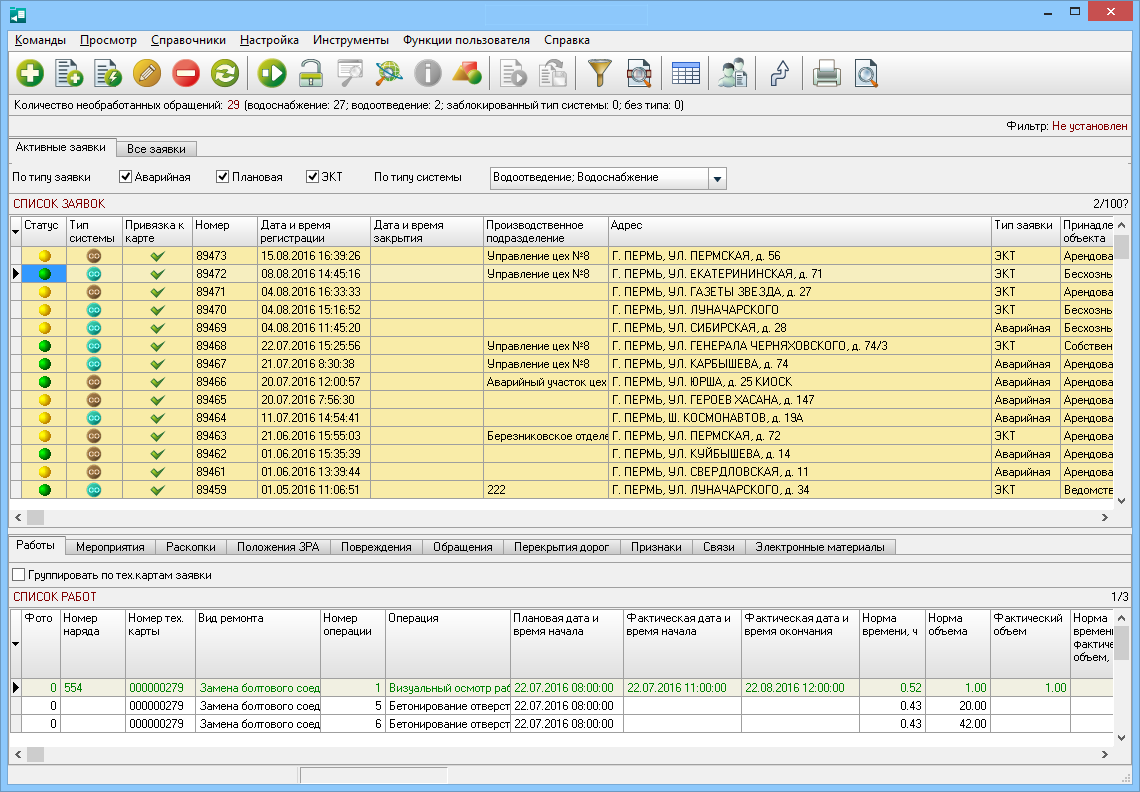This screenshot has width=1140, height=792.
Task: Click the printer icon in toolbar
Action: pos(826,73)
